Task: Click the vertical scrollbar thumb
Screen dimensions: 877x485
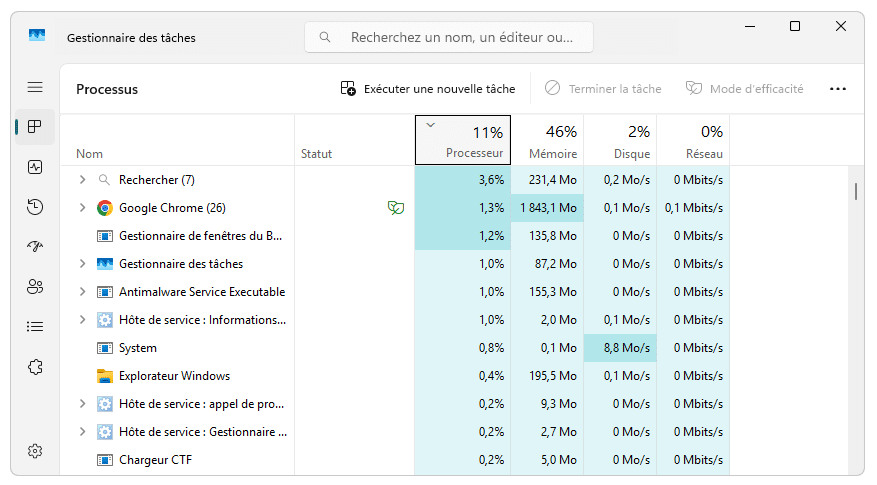Action: pos(856,191)
